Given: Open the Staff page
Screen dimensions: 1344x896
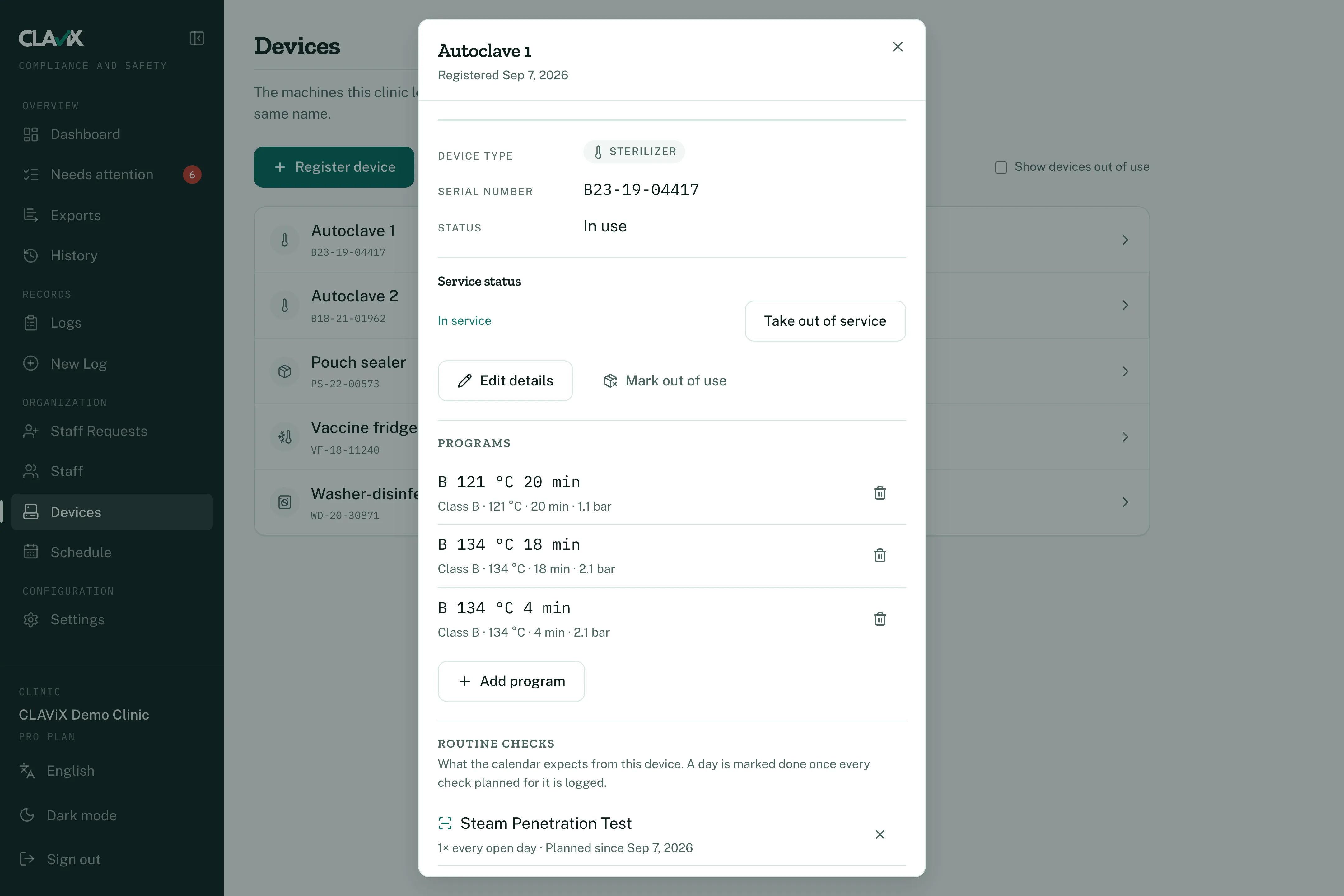Looking at the screenshot, I should pos(112,471).
